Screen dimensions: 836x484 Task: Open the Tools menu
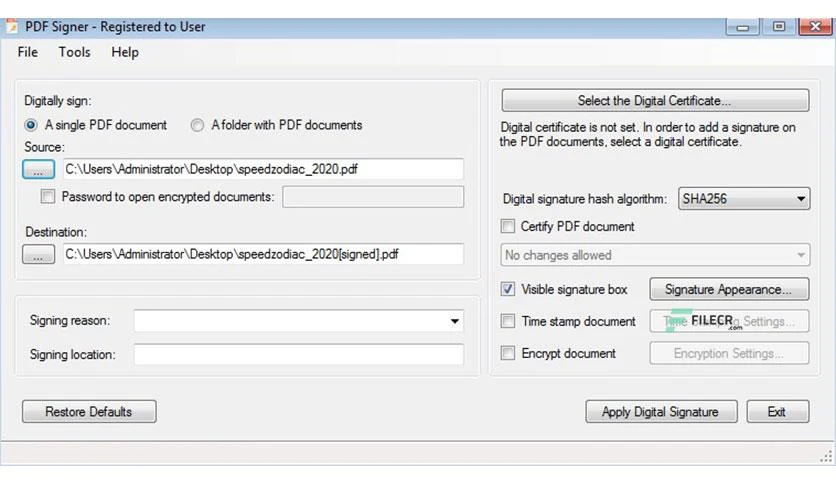tap(75, 52)
